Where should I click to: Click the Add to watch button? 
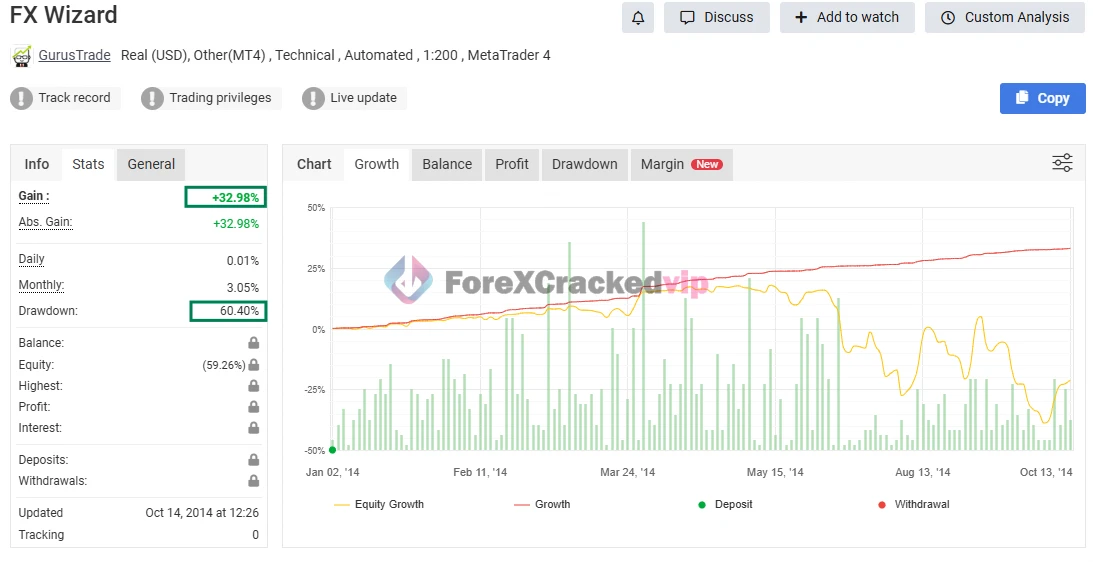click(x=846, y=17)
